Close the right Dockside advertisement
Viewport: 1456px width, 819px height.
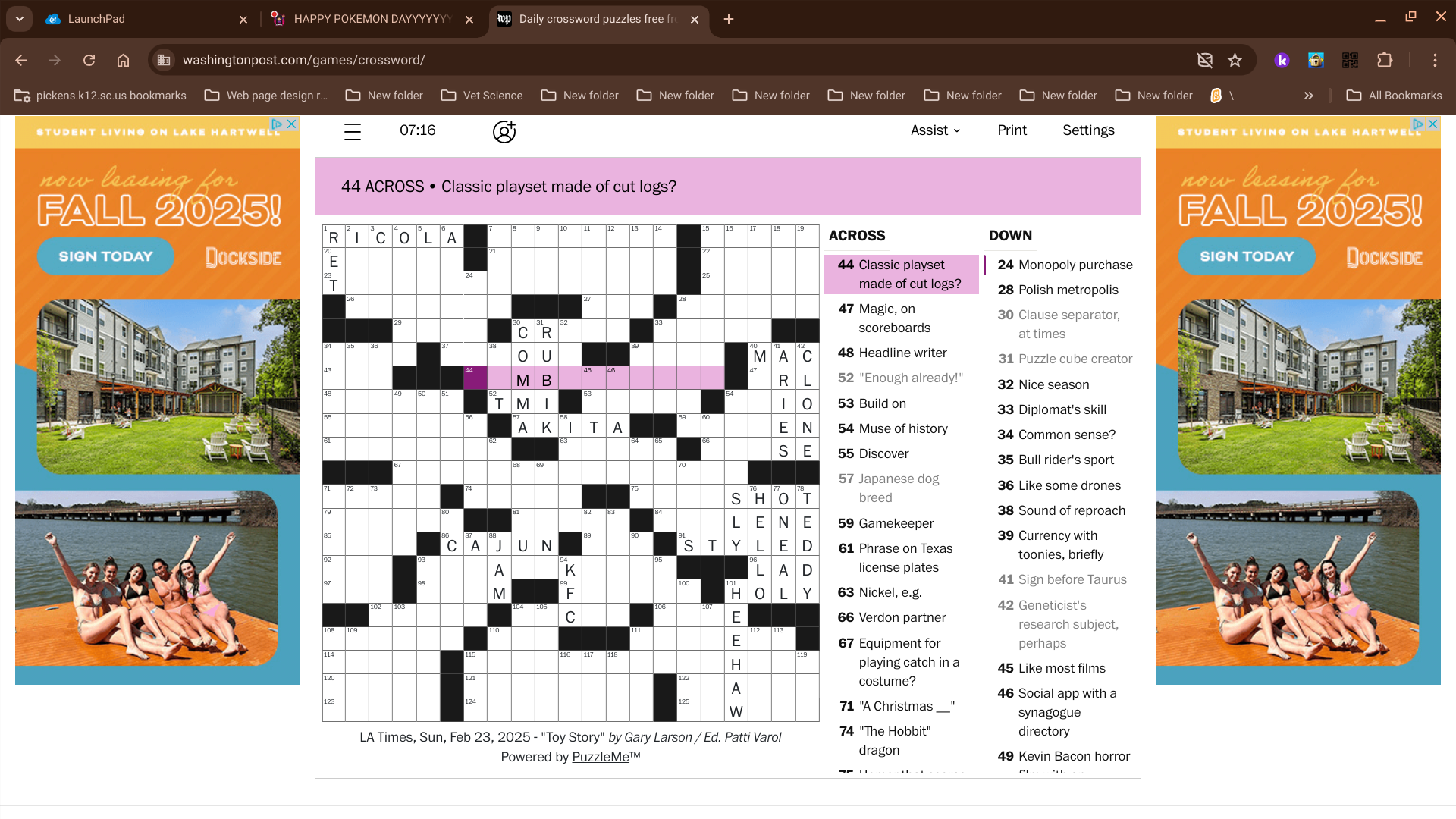(x=1432, y=124)
